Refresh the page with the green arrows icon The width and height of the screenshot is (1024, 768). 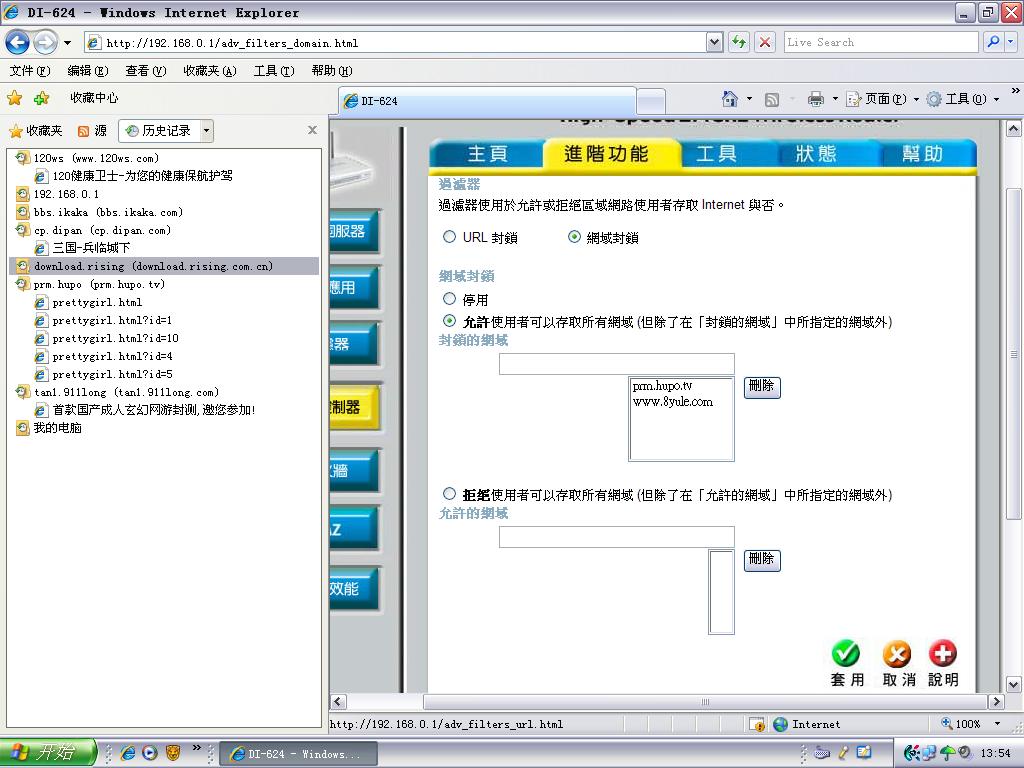pyautogui.click(x=739, y=42)
